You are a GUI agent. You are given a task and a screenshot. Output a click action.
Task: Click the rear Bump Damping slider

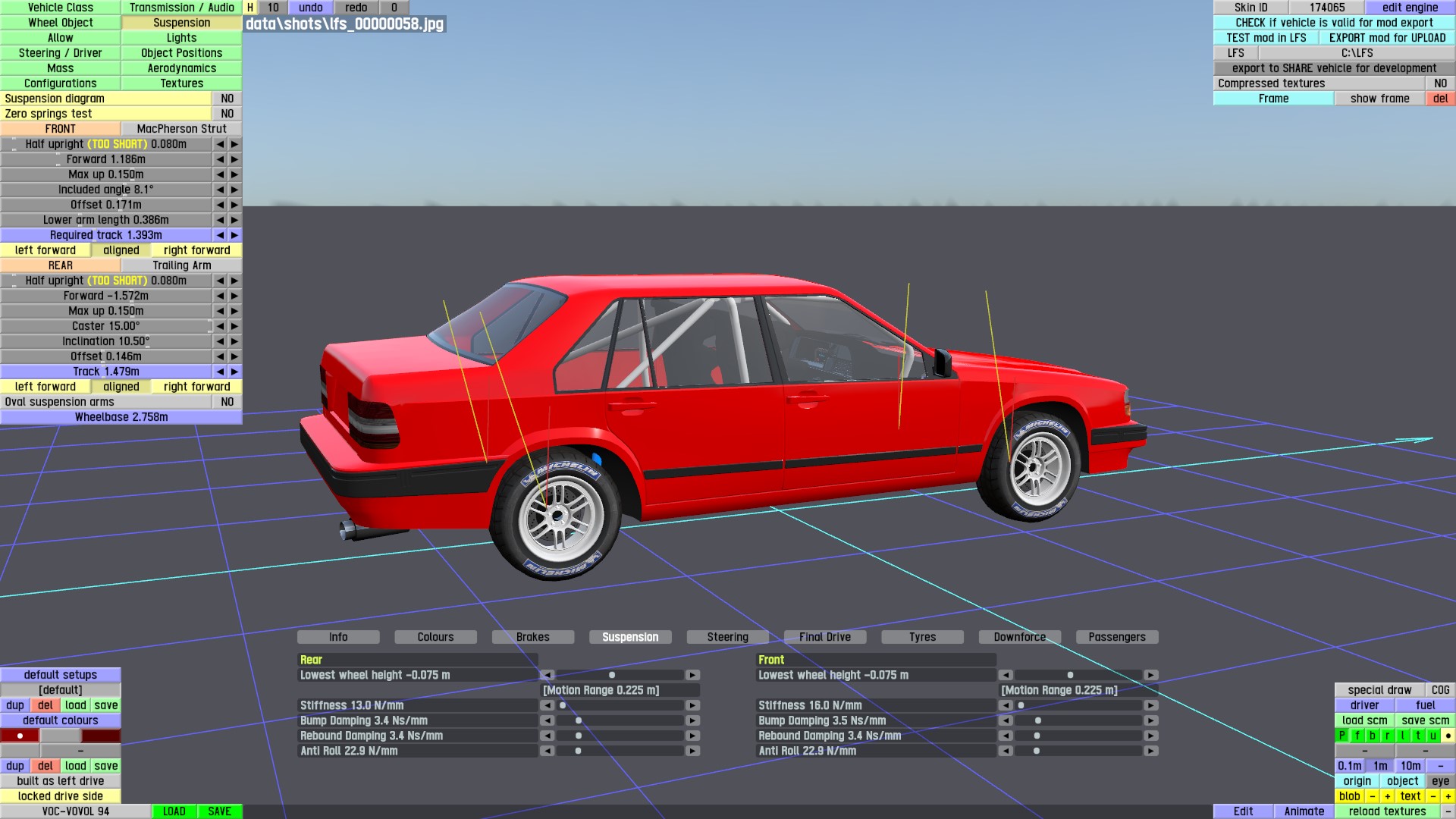click(x=620, y=720)
